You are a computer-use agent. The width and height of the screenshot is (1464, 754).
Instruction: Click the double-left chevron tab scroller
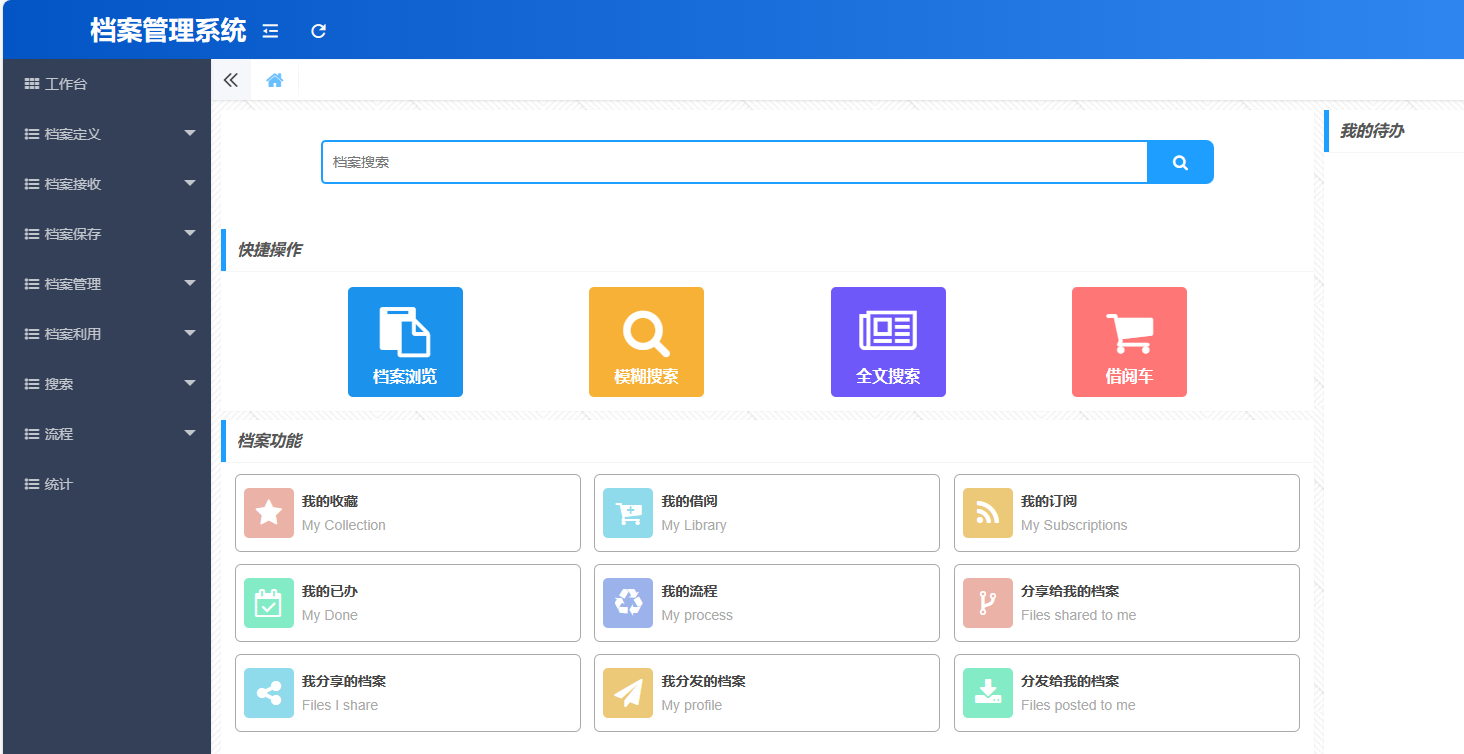pos(231,81)
